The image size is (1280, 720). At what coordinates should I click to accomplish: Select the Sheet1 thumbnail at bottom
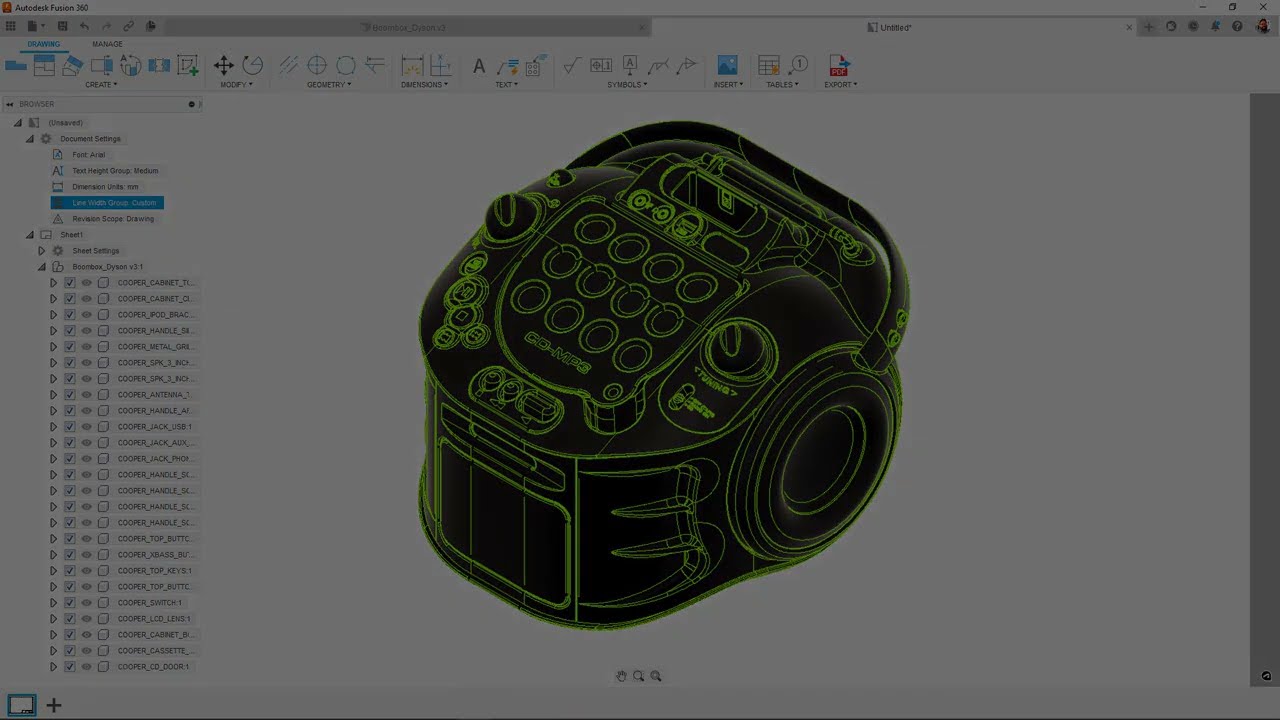(x=21, y=705)
